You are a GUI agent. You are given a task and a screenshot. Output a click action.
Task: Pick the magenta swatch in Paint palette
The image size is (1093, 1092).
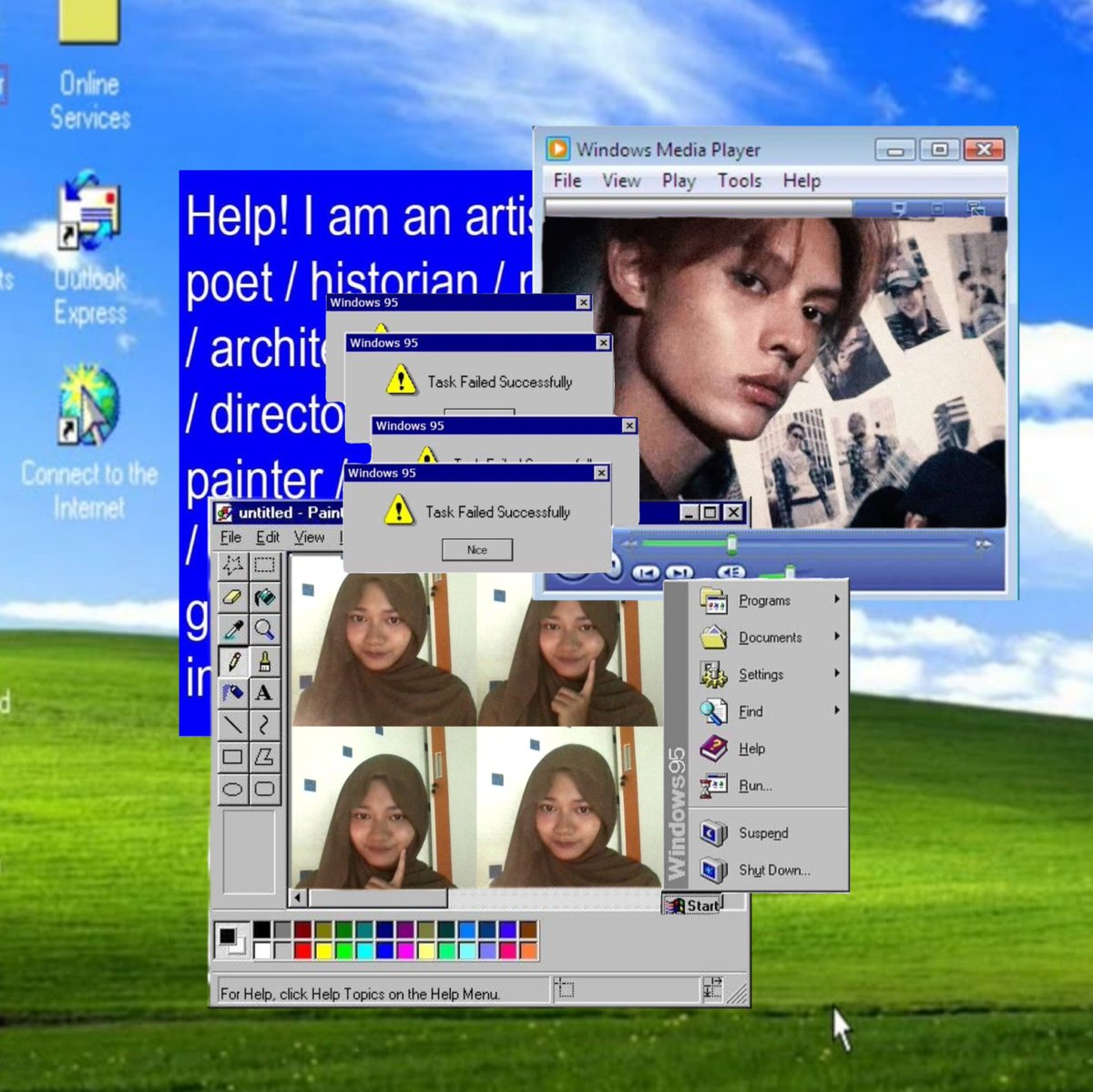pos(405,950)
